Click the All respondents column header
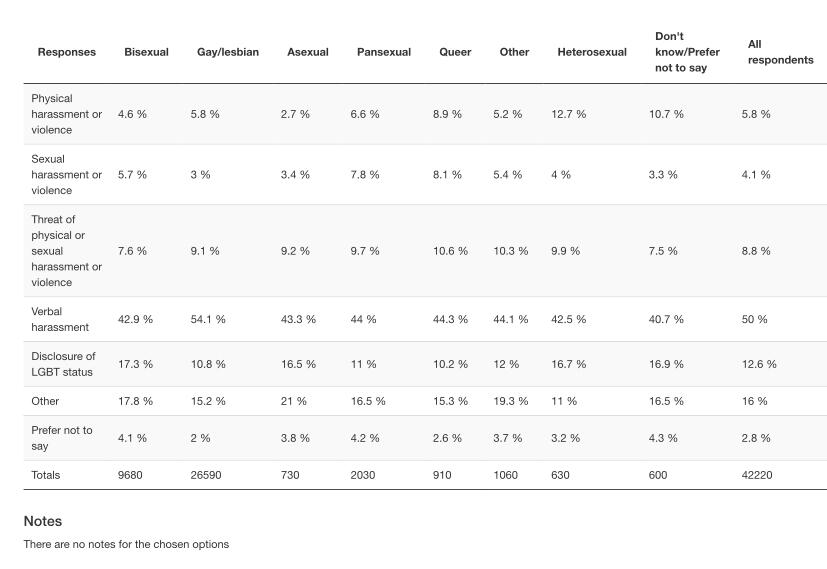Image resolution: width=827 pixels, height=569 pixels. pos(780,52)
